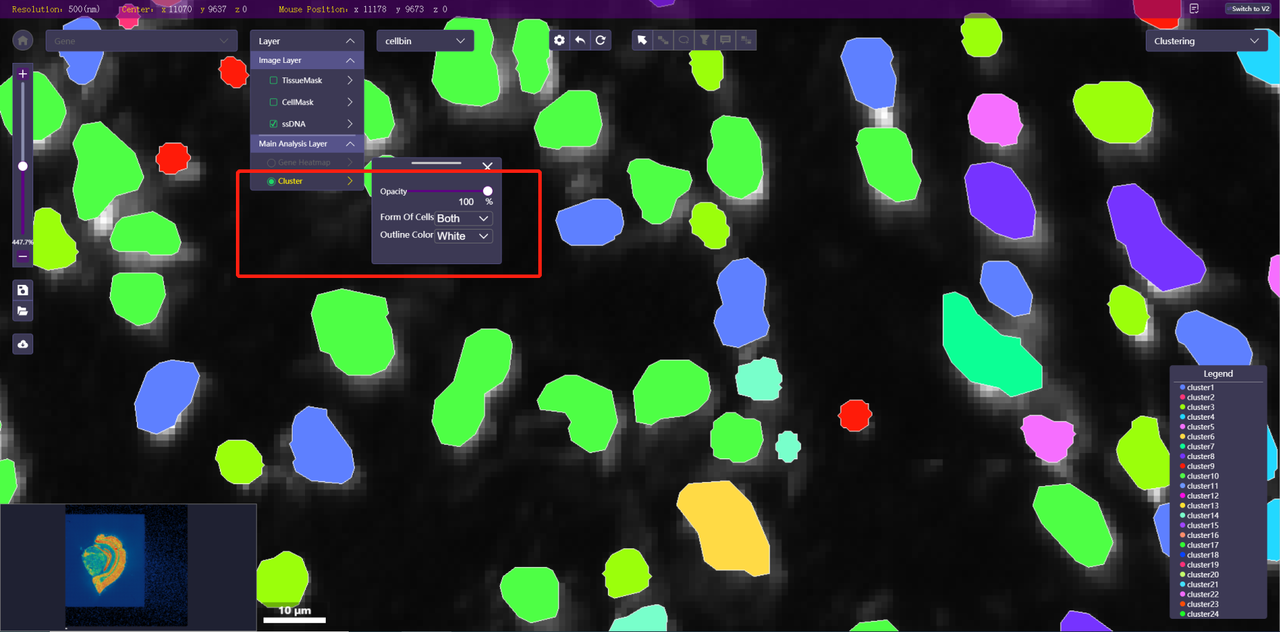The image size is (1280, 632).
Task: Collapse the Main Analysis Layer section
Action: [x=350, y=144]
